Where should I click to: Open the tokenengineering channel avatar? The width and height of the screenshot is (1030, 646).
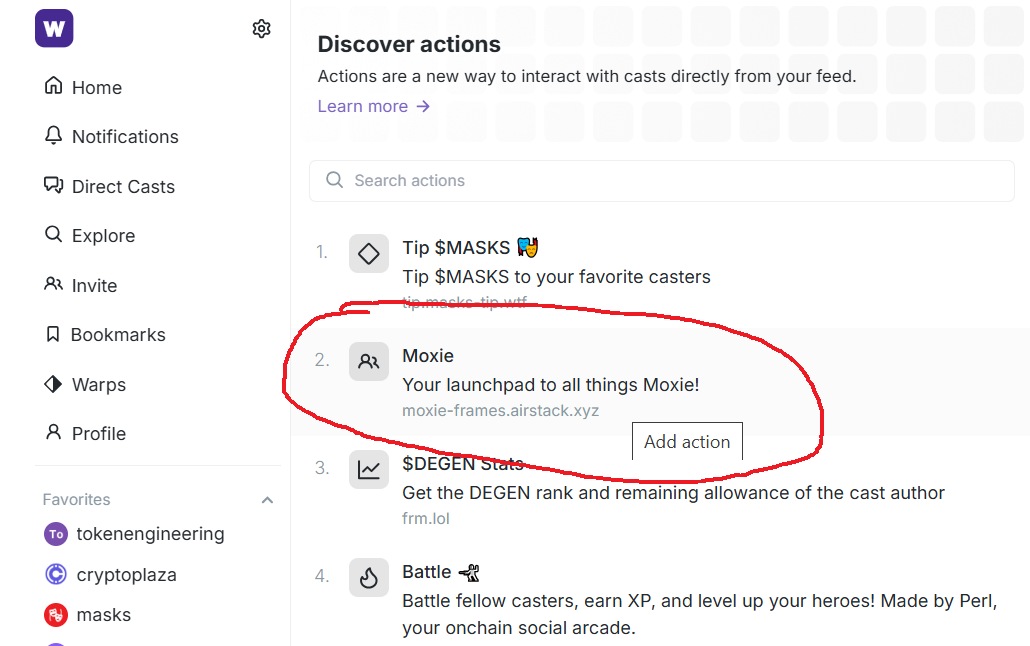[56, 534]
